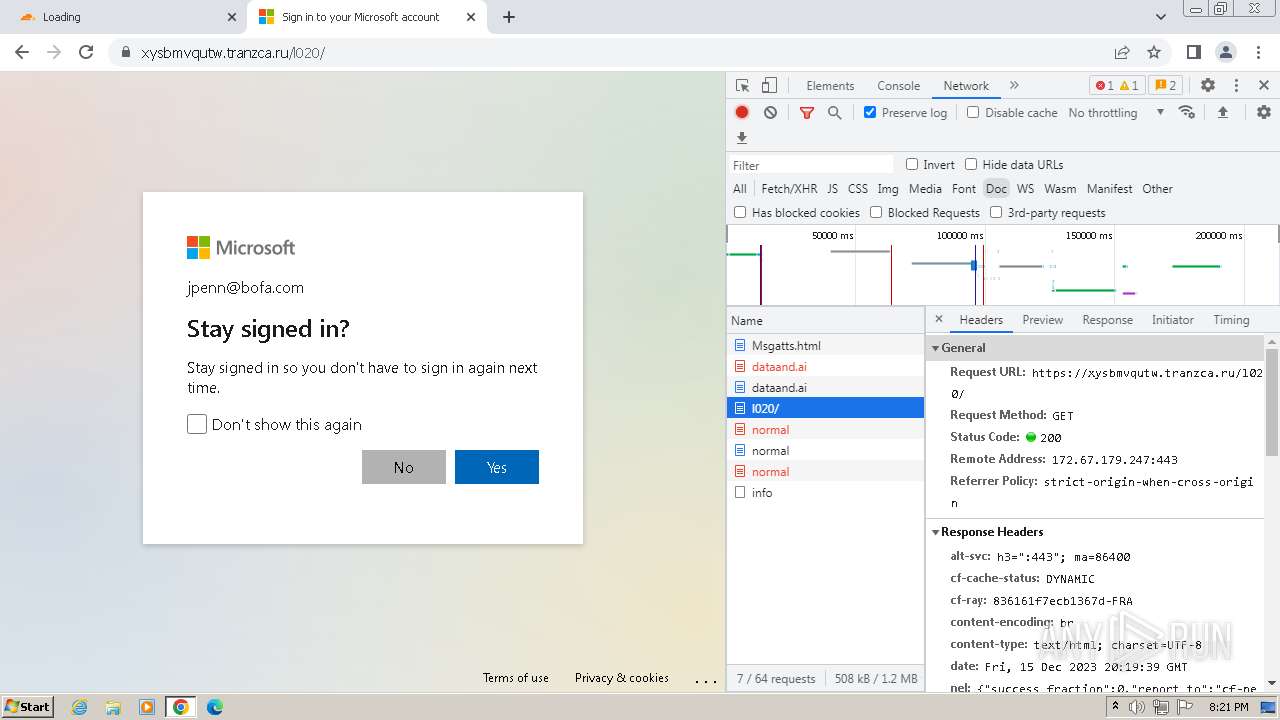Filter requests by Doc type

[996, 189]
